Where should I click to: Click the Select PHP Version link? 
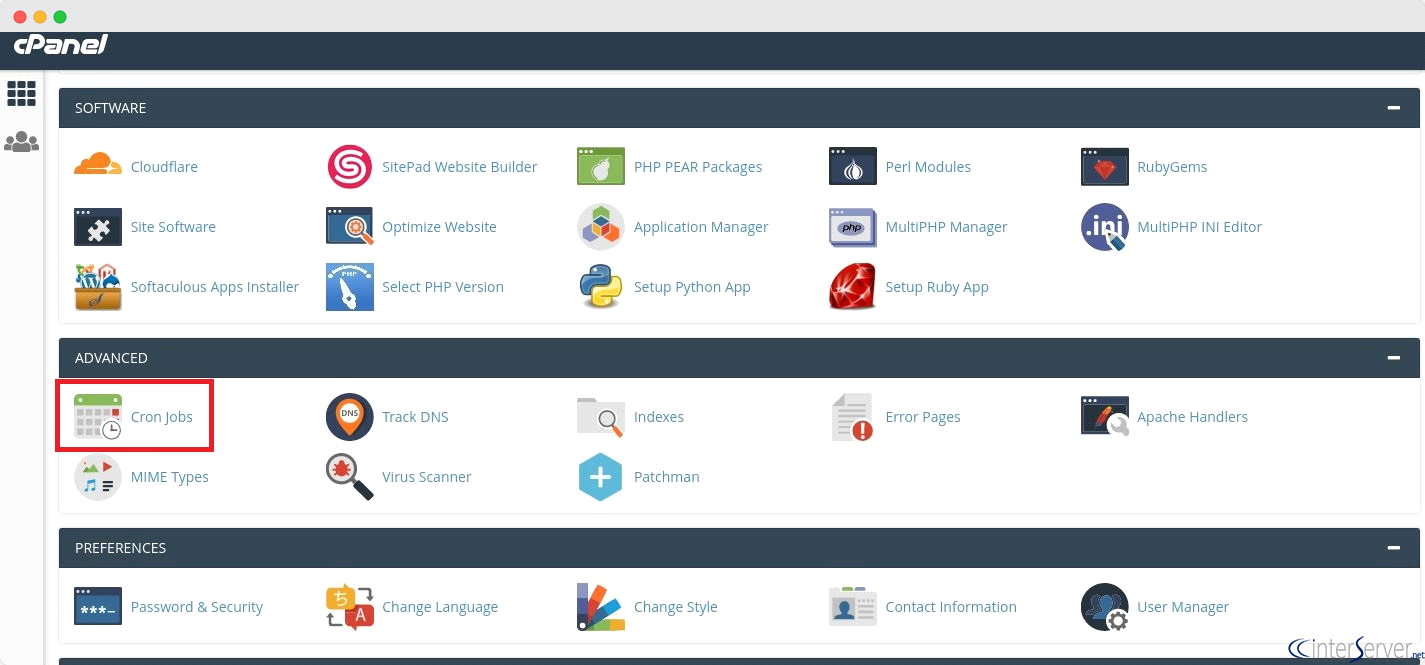tap(443, 287)
